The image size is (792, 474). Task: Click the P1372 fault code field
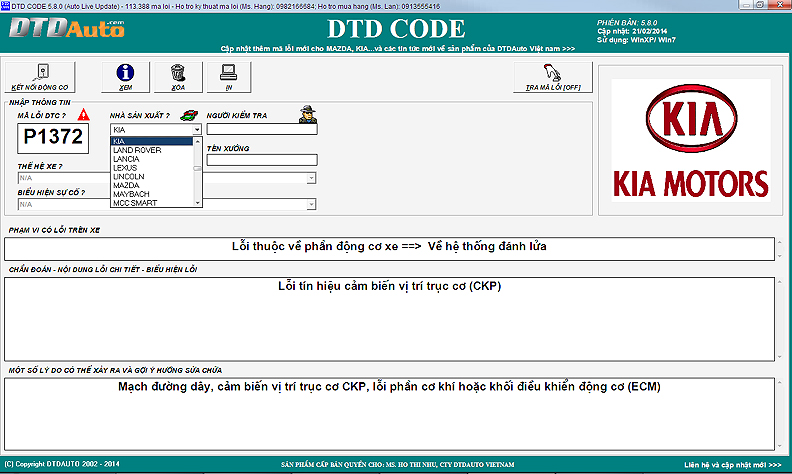53,138
